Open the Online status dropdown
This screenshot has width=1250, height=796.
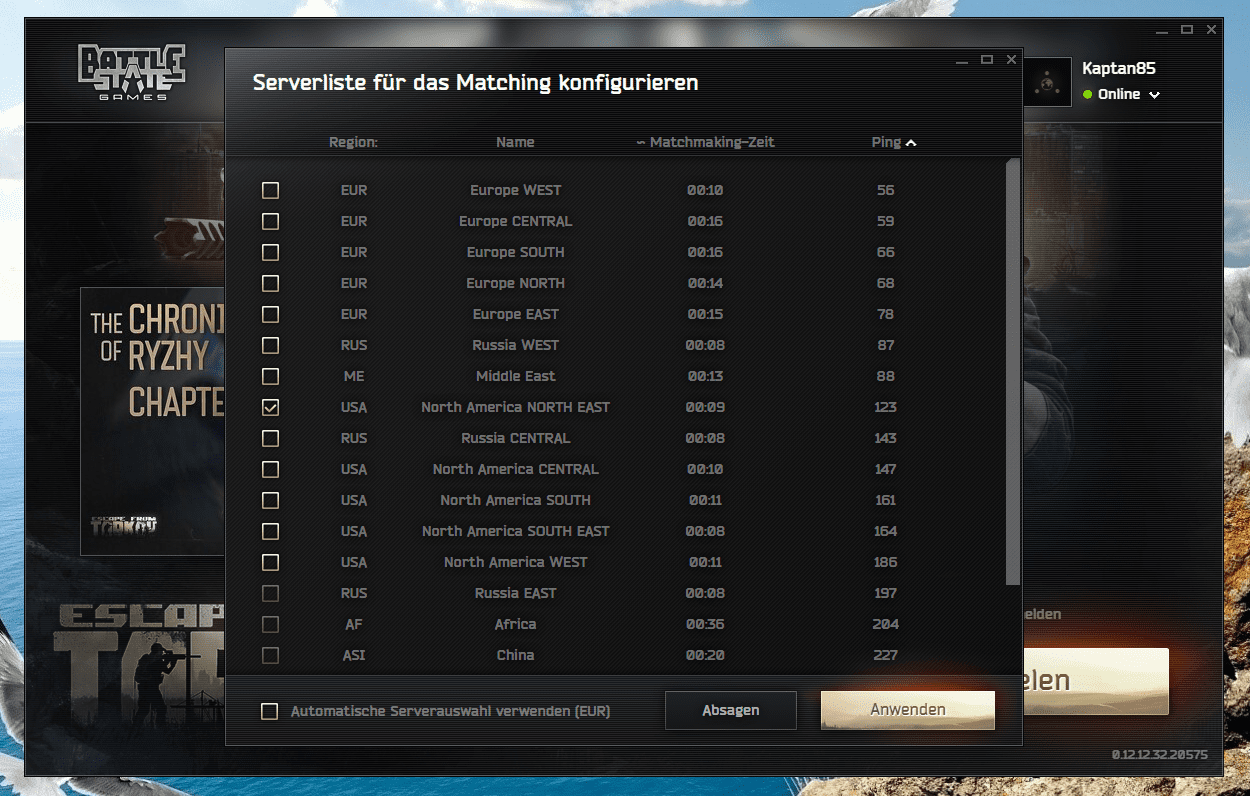(1121, 94)
